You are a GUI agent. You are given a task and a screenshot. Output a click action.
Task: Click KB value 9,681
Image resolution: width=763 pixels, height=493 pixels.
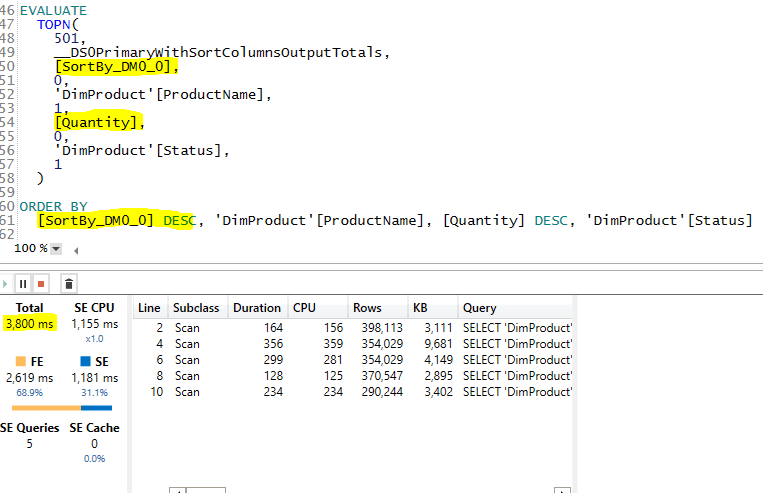[438, 344]
